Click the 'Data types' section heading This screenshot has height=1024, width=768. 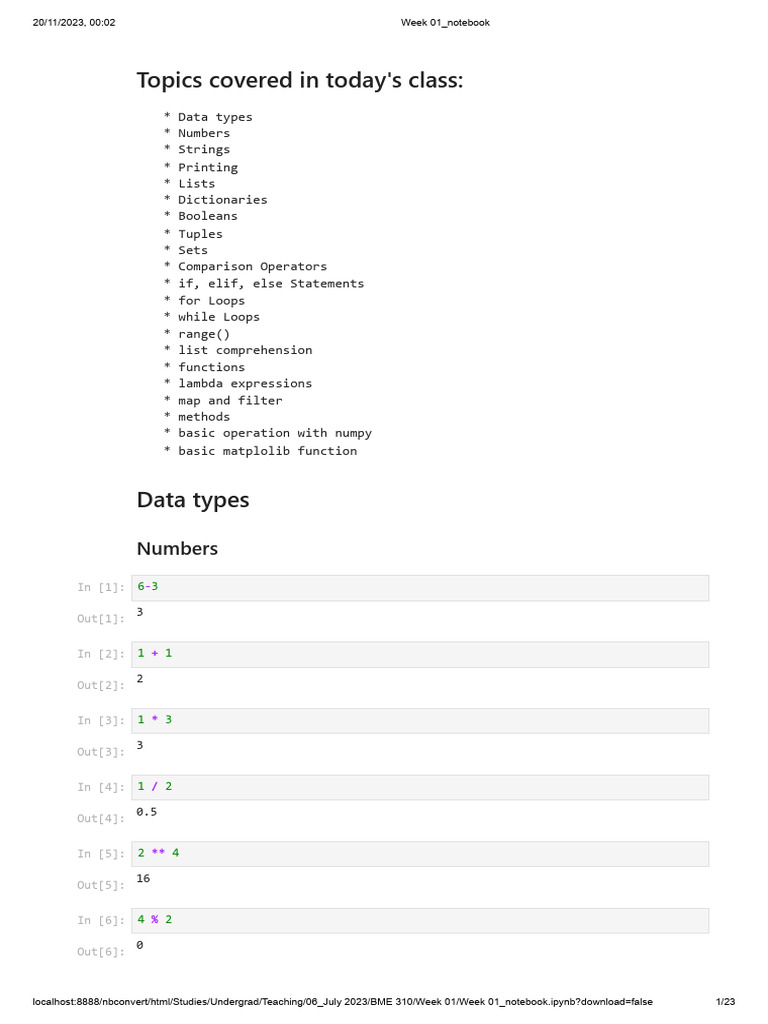coord(193,500)
